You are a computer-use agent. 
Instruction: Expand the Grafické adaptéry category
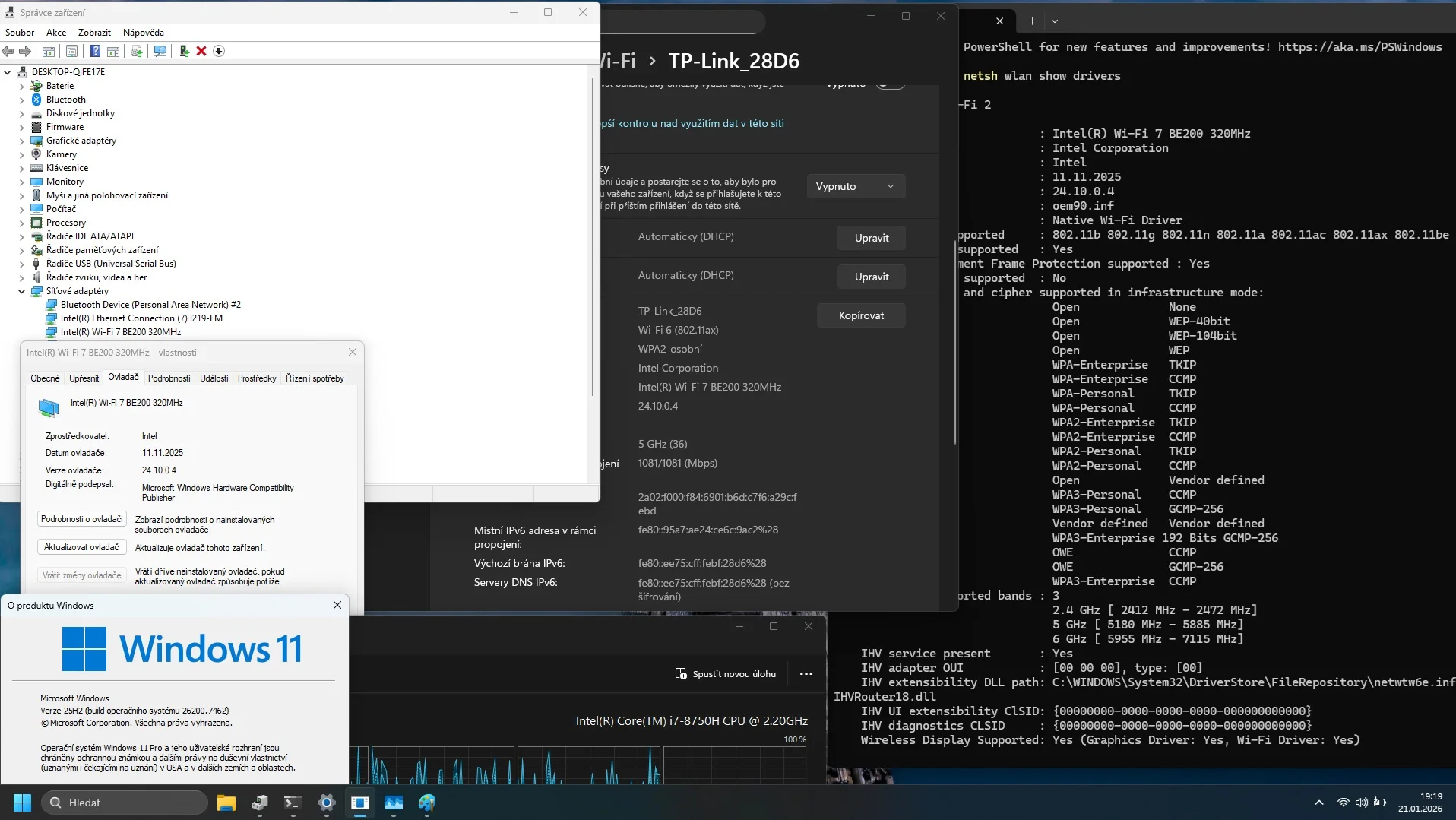click(21, 141)
